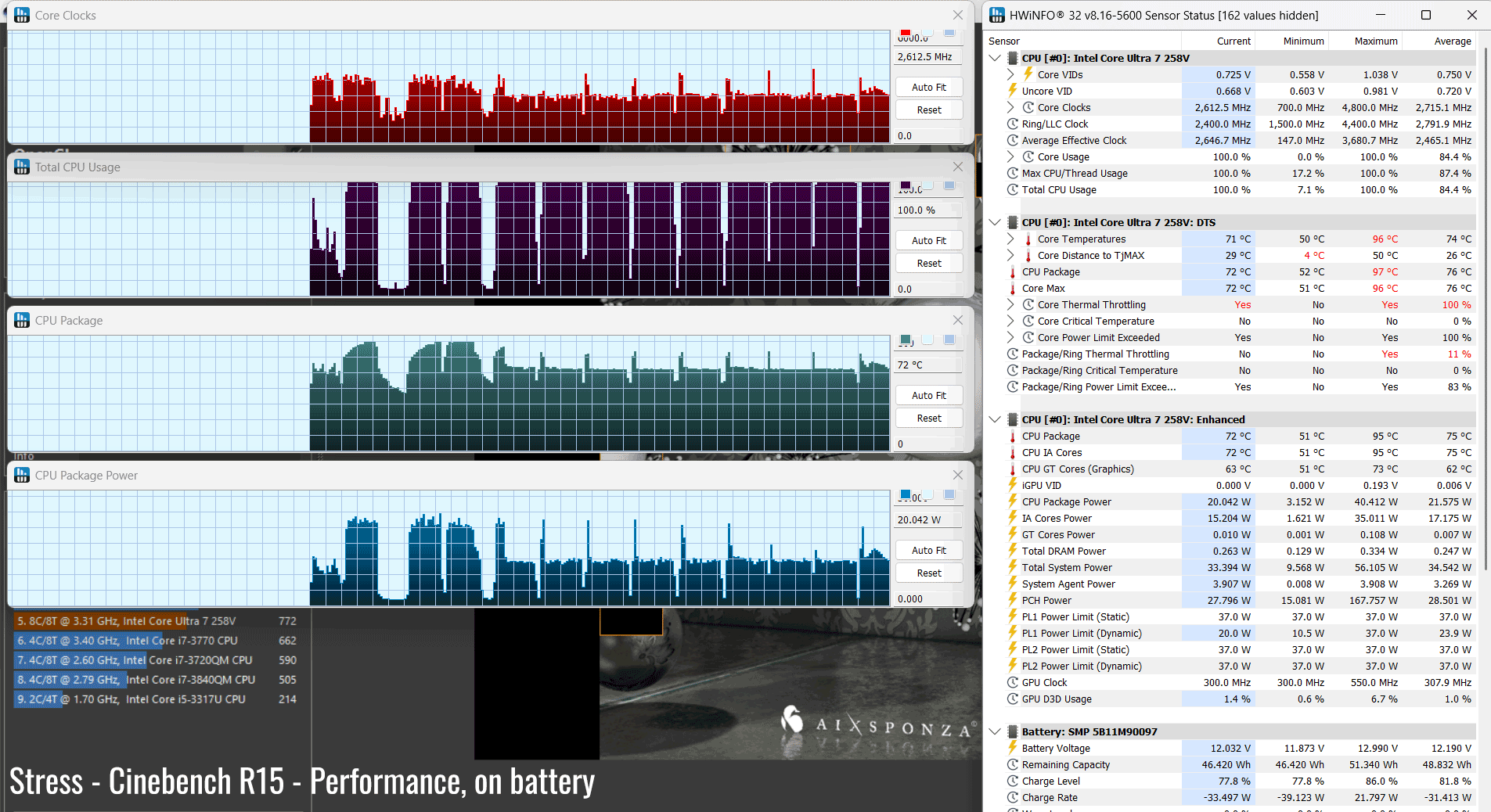Select the clock icon beside Core Clocks row
Screen dimensions: 1491x812
coord(1028,107)
